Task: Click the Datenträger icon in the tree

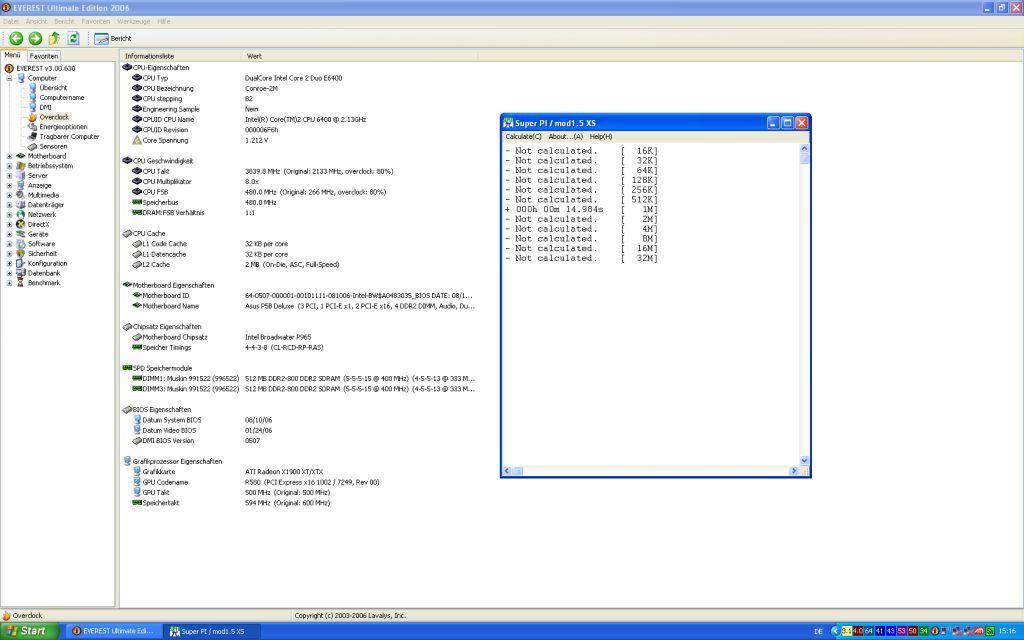Action: tap(21, 205)
